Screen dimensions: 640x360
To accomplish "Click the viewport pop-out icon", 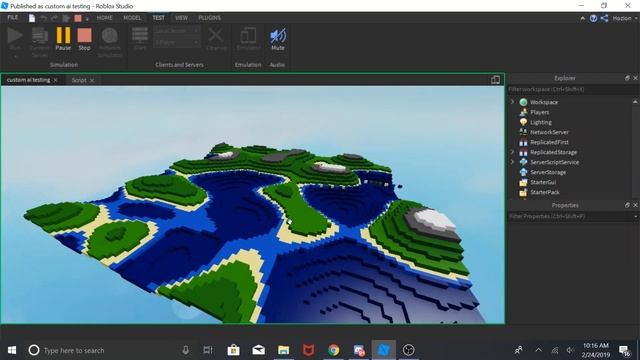I will [495, 80].
